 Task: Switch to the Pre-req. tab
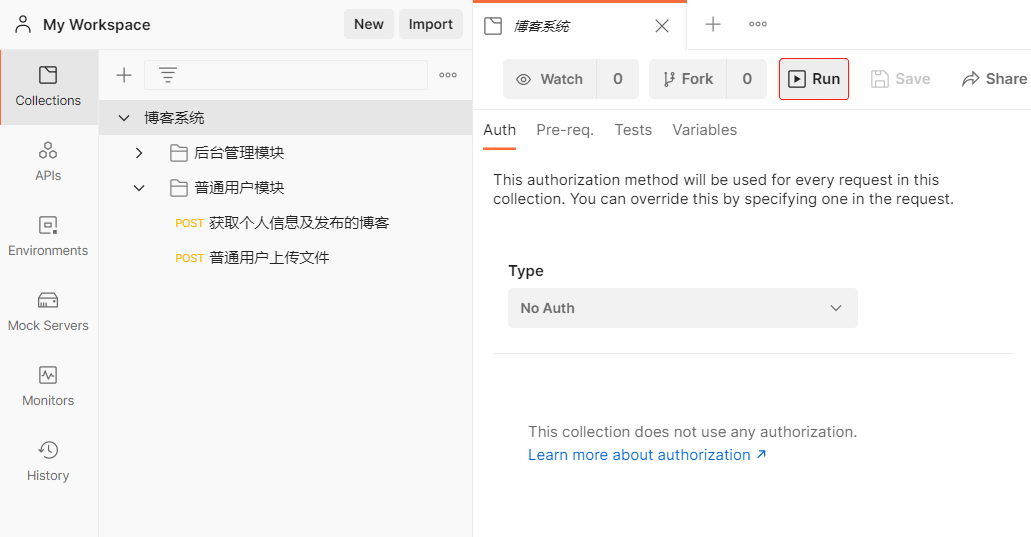pyautogui.click(x=565, y=130)
